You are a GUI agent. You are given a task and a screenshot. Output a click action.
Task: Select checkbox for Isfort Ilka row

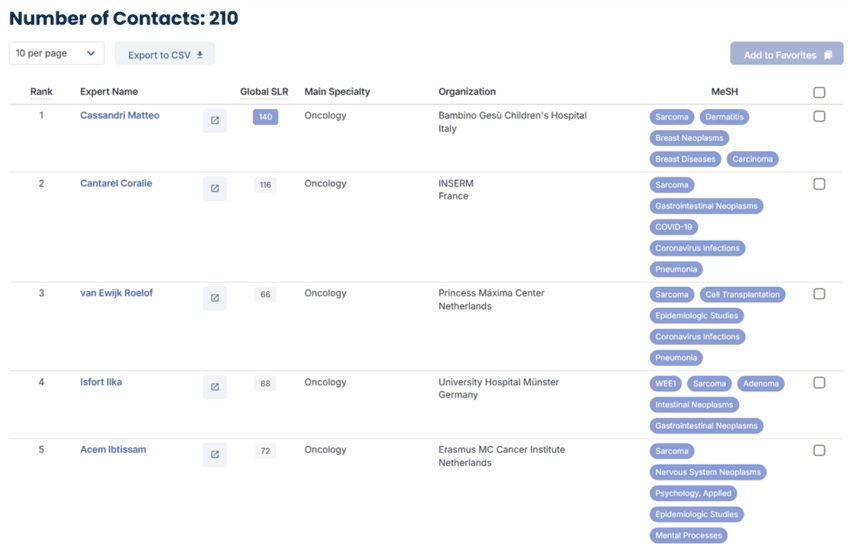(819, 383)
